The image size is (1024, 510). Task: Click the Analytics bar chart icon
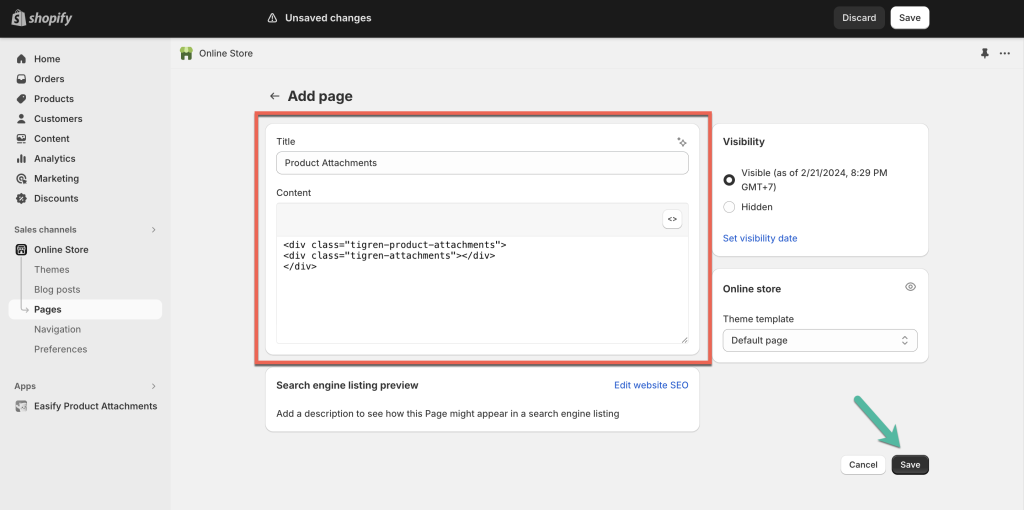pos(21,159)
